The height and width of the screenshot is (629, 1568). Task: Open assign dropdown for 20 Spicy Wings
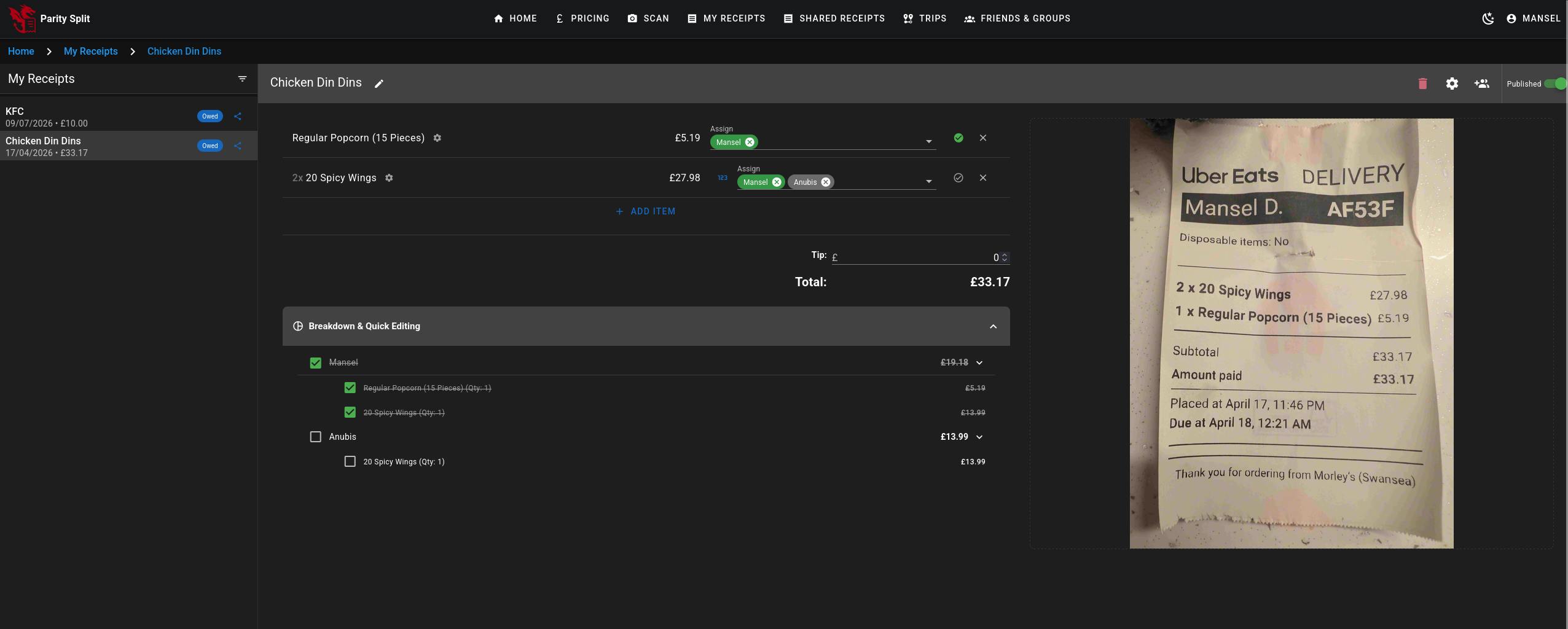click(928, 182)
